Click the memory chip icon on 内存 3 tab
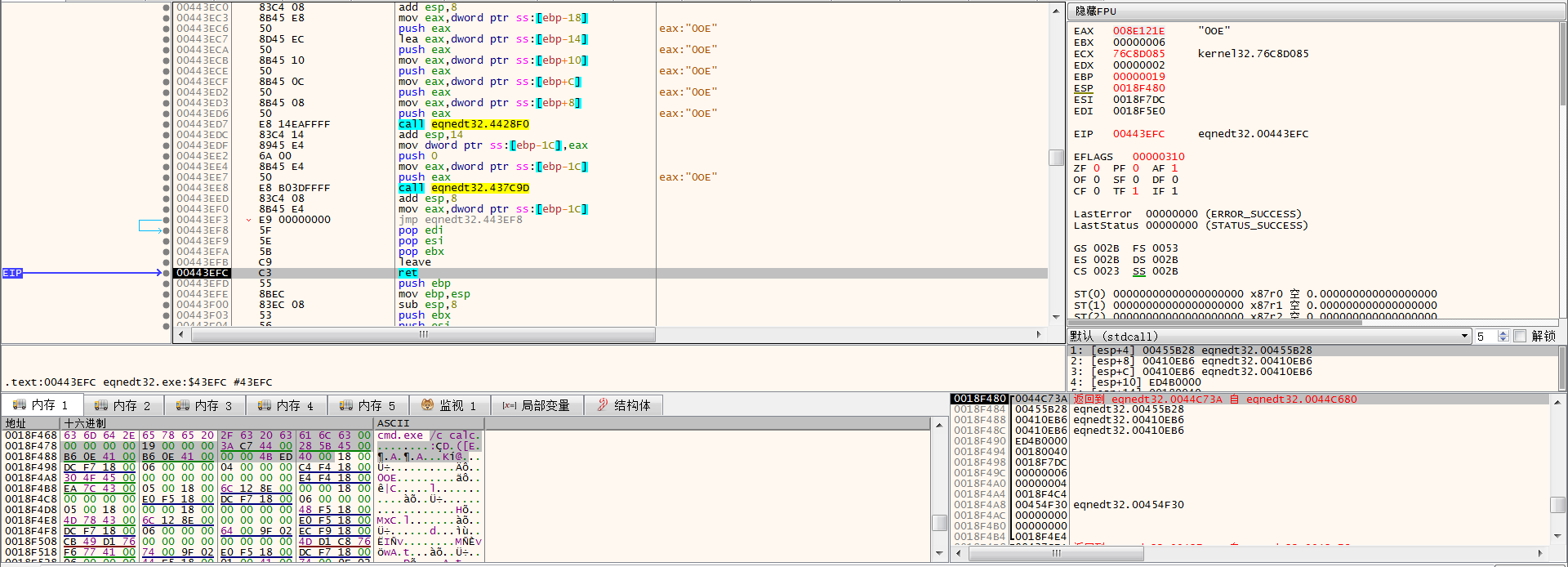 pyautogui.click(x=181, y=405)
